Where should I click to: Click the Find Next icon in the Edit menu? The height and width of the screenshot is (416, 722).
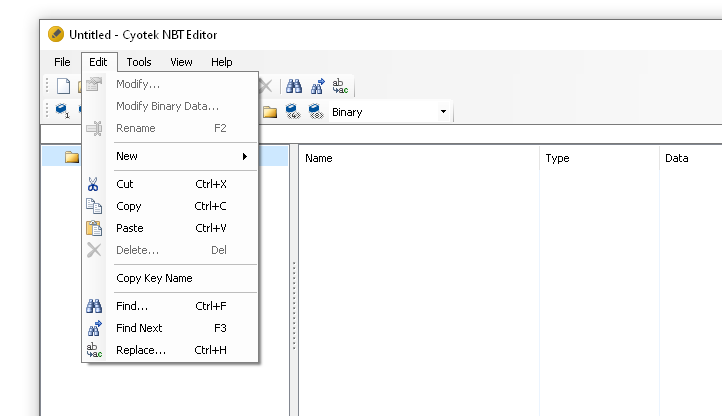coord(94,328)
